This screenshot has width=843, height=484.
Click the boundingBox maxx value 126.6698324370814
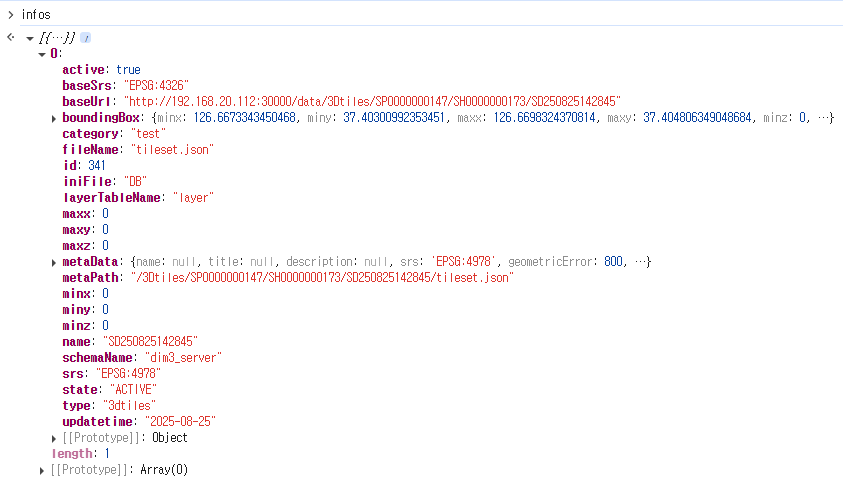[x=544, y=118]
